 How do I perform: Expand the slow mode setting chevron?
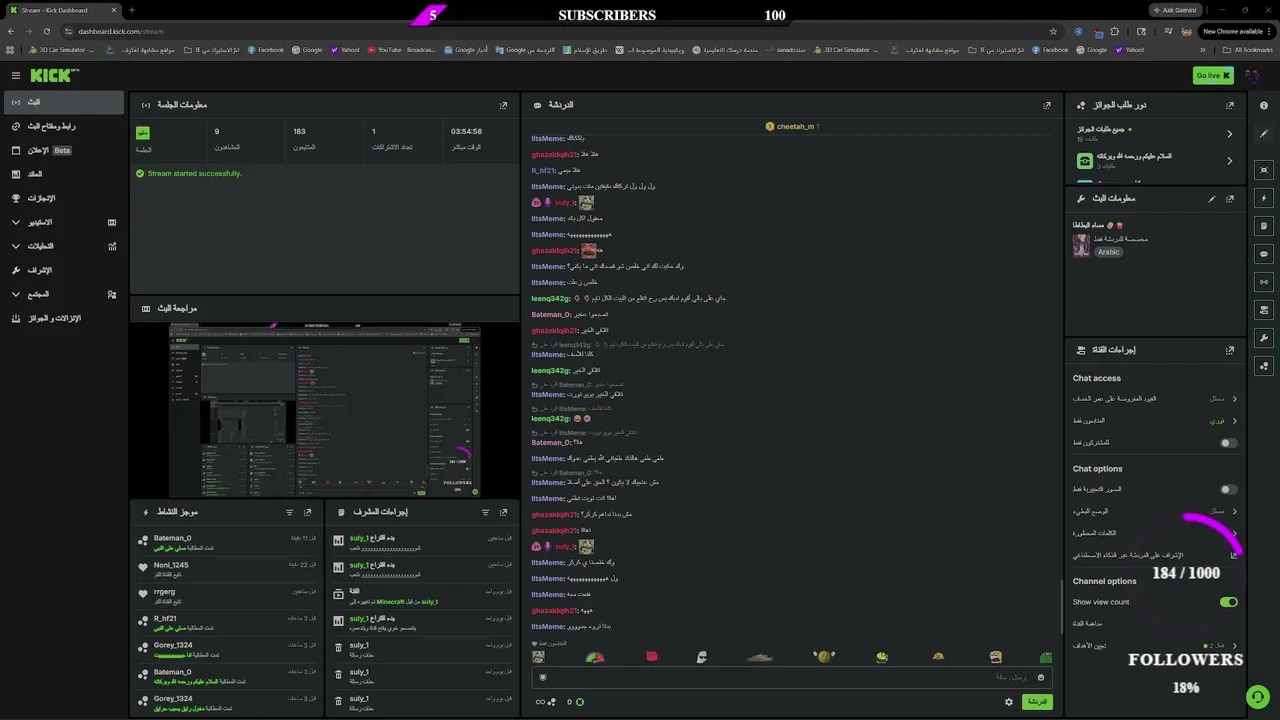click(x=1234, y=511)
